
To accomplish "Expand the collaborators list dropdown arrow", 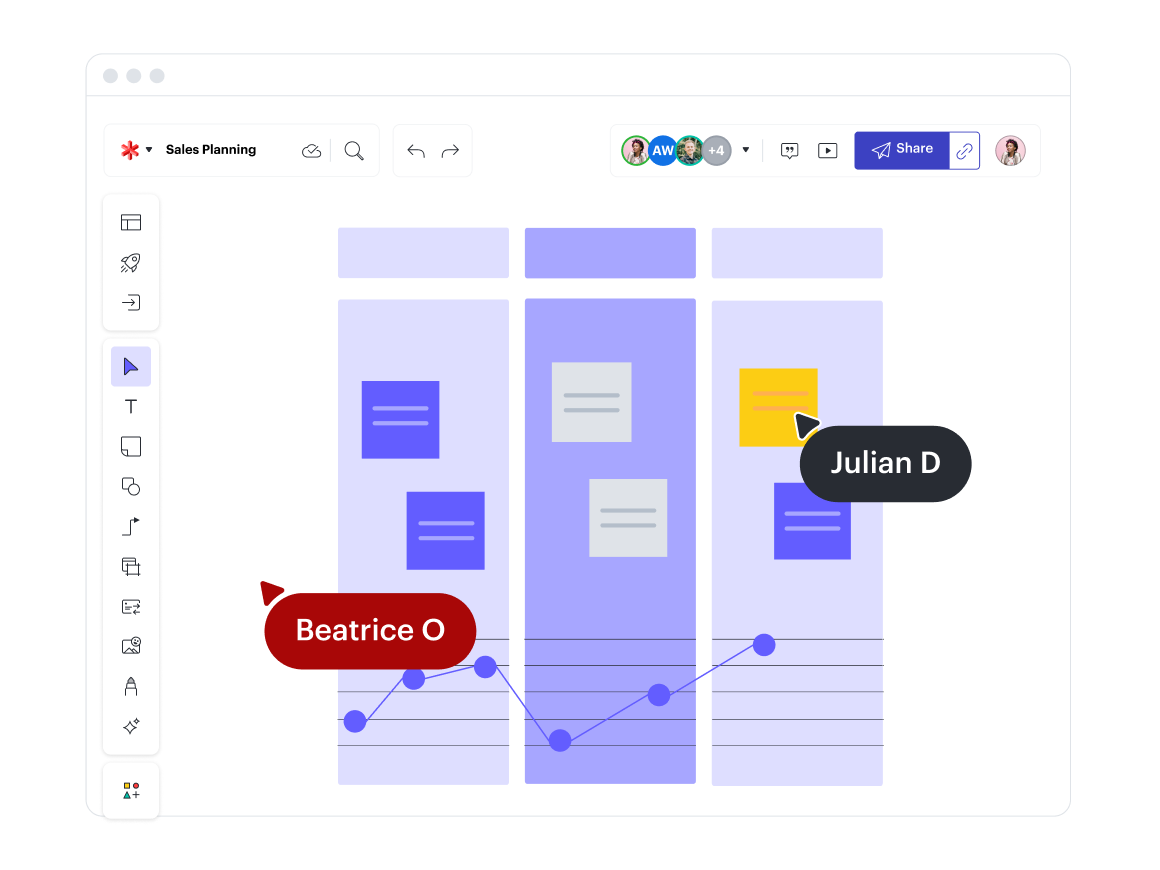I will click(x=745, y=150).
